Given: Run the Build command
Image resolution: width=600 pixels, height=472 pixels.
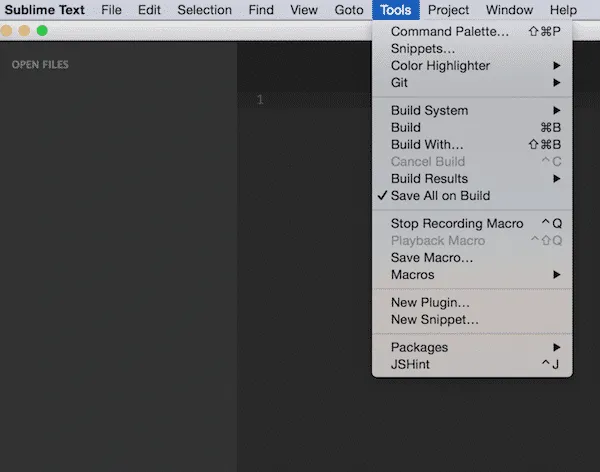Looking at the screenshot, I should 406,127.
